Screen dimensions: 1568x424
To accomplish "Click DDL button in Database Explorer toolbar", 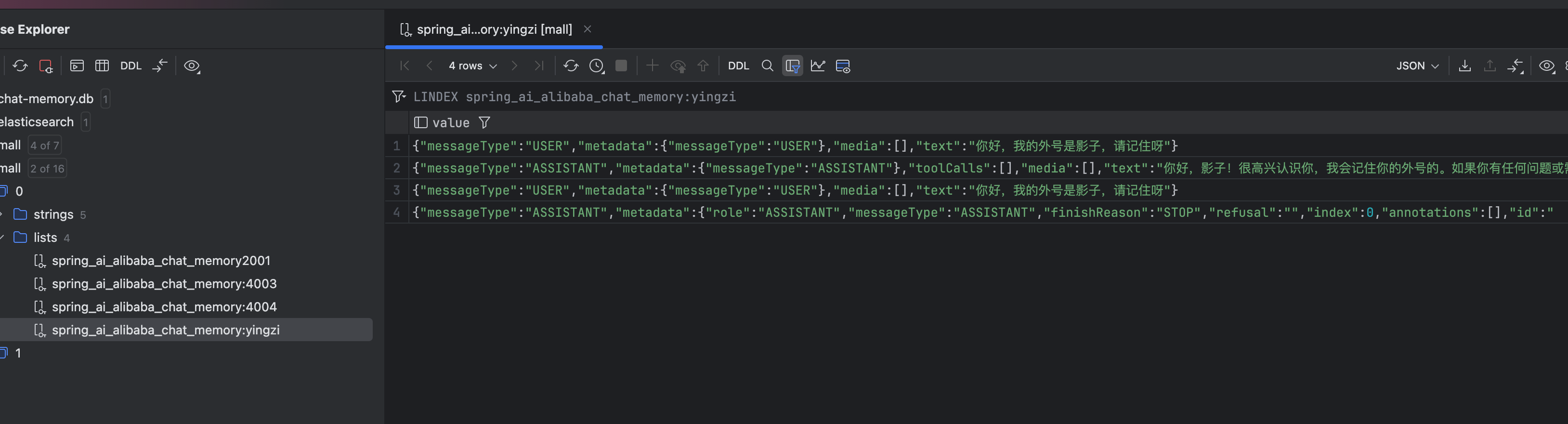I will click(x=131, y=66).
